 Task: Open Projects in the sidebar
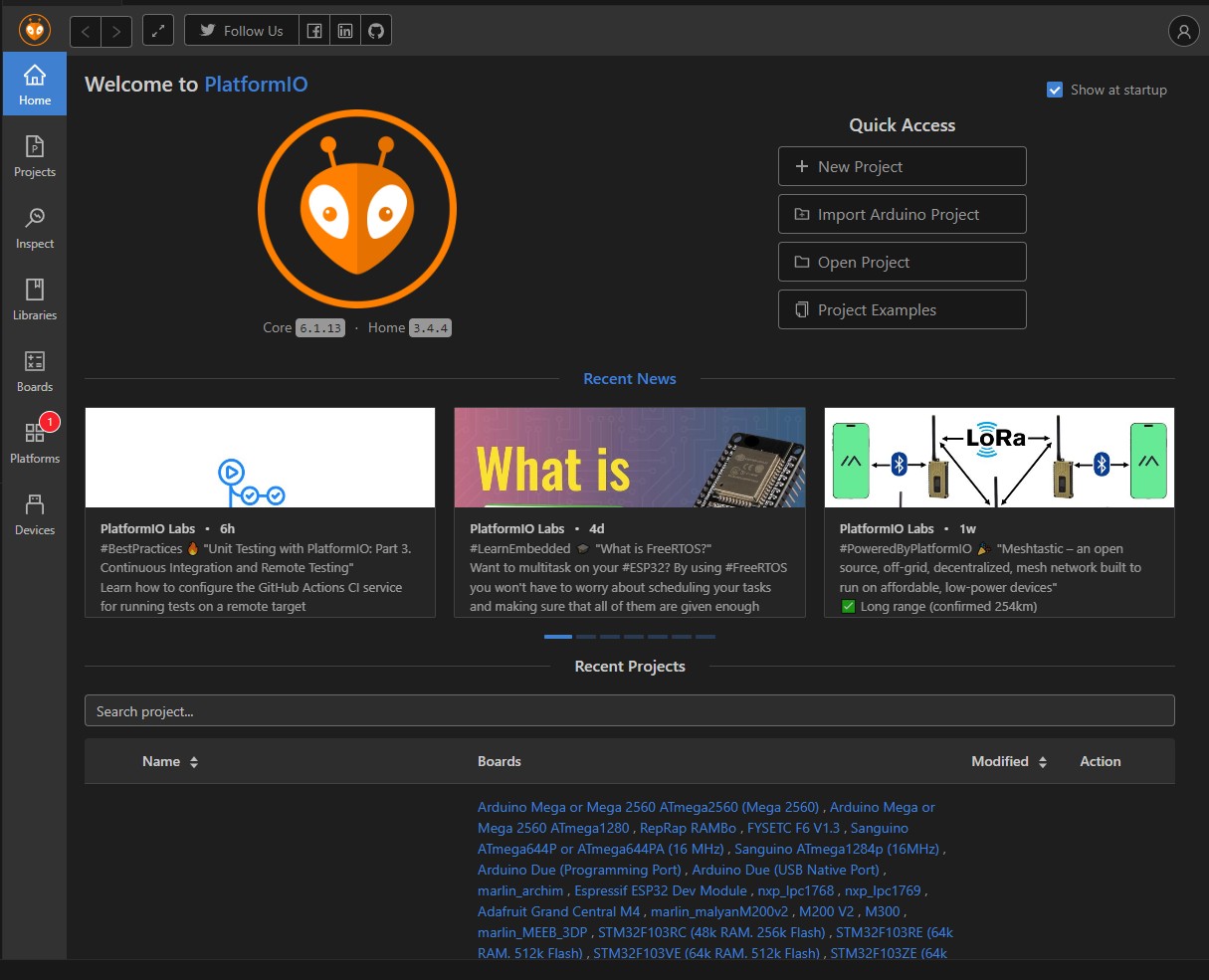35,156
